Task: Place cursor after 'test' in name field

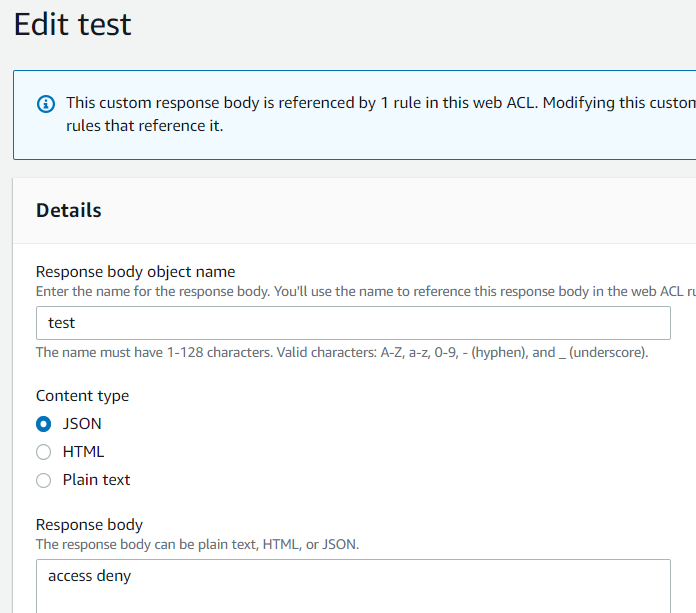Action: tap(75, 323)
